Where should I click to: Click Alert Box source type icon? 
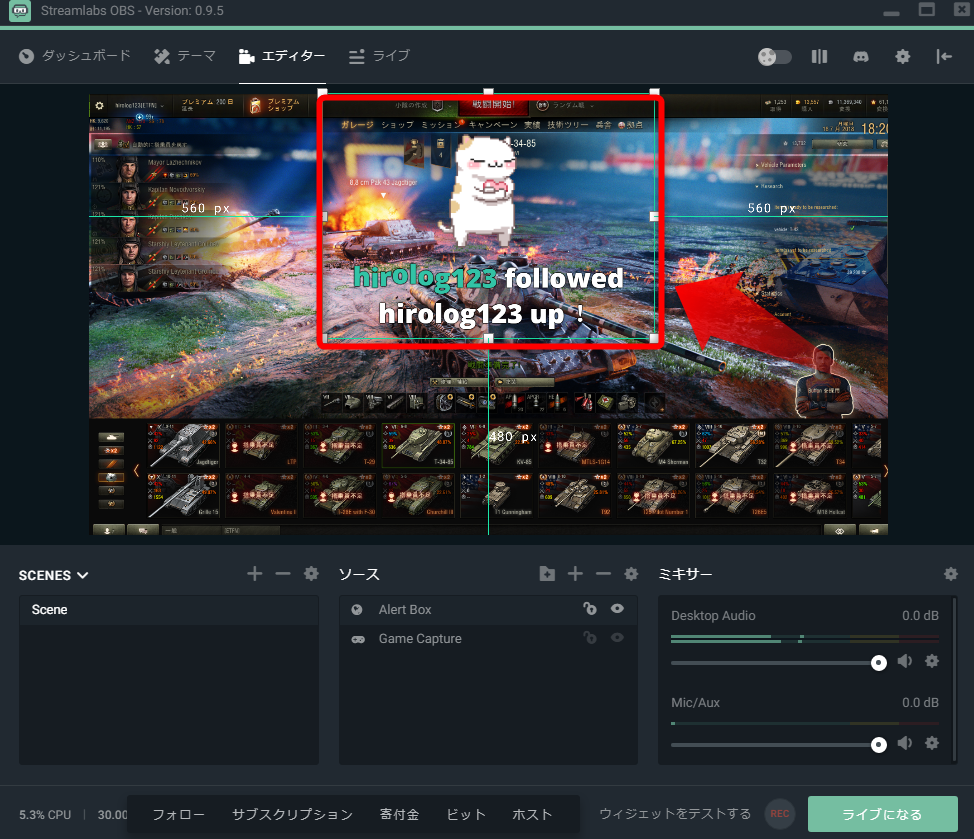[357, 610]
